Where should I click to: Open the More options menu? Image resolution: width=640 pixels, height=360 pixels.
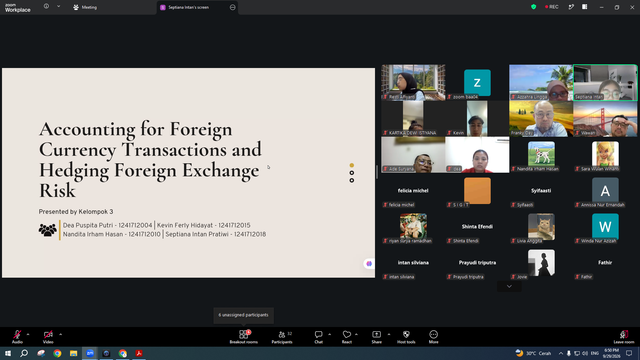[x=433, y=337]
